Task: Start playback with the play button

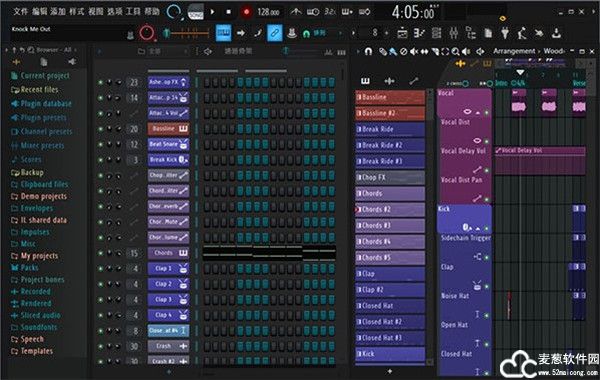Action: [x=212, y=12]
